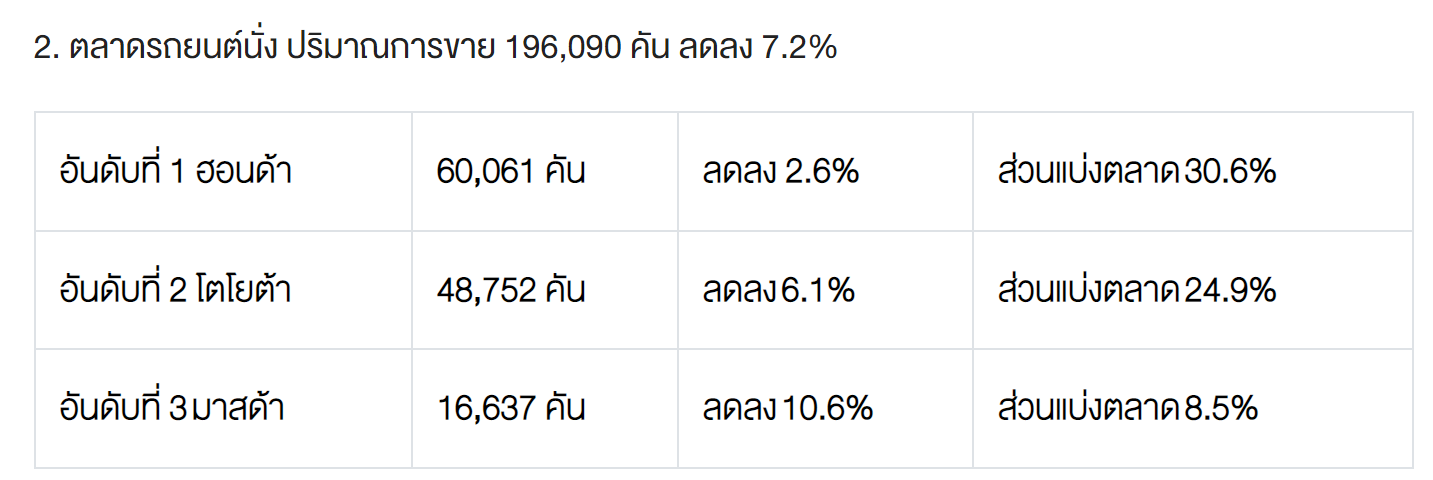Click 'ส่วนแบ่งตลาด' label in the Mazda row
1433x480 pixels.
[x=1088, y=408]
